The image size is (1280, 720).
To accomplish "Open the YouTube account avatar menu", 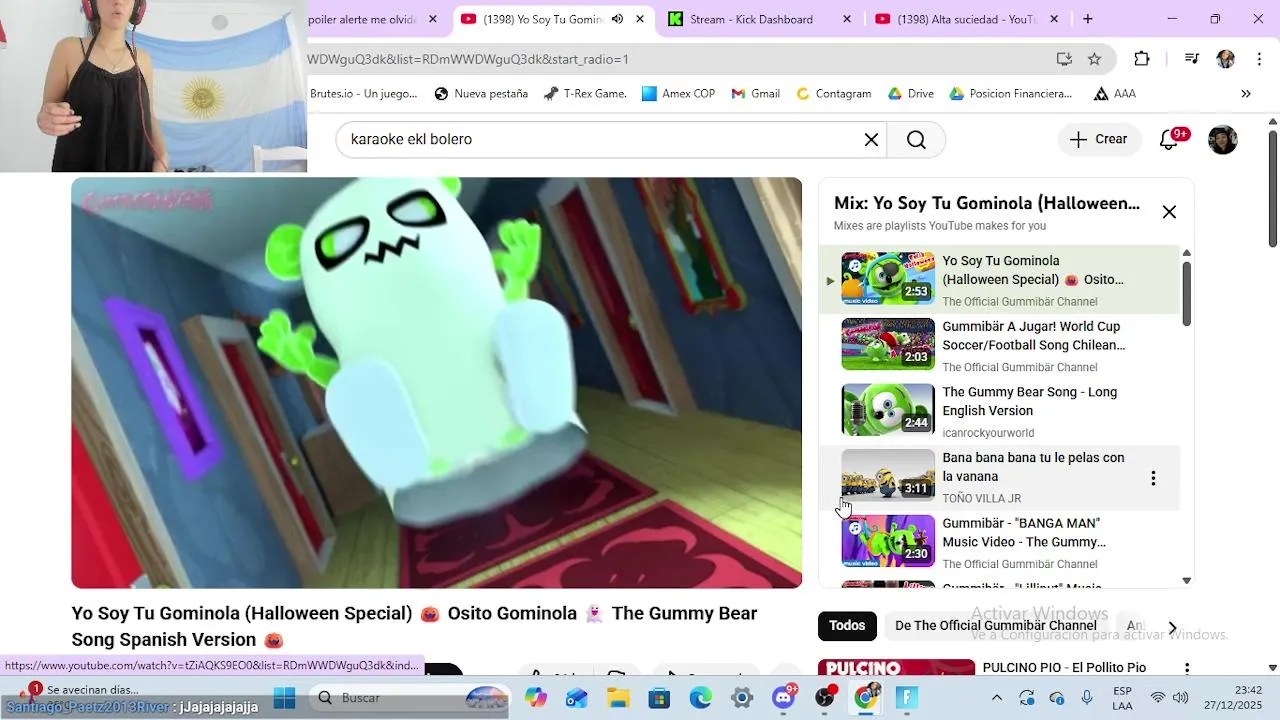I will pyautogui.click(x=1222, y=140).
